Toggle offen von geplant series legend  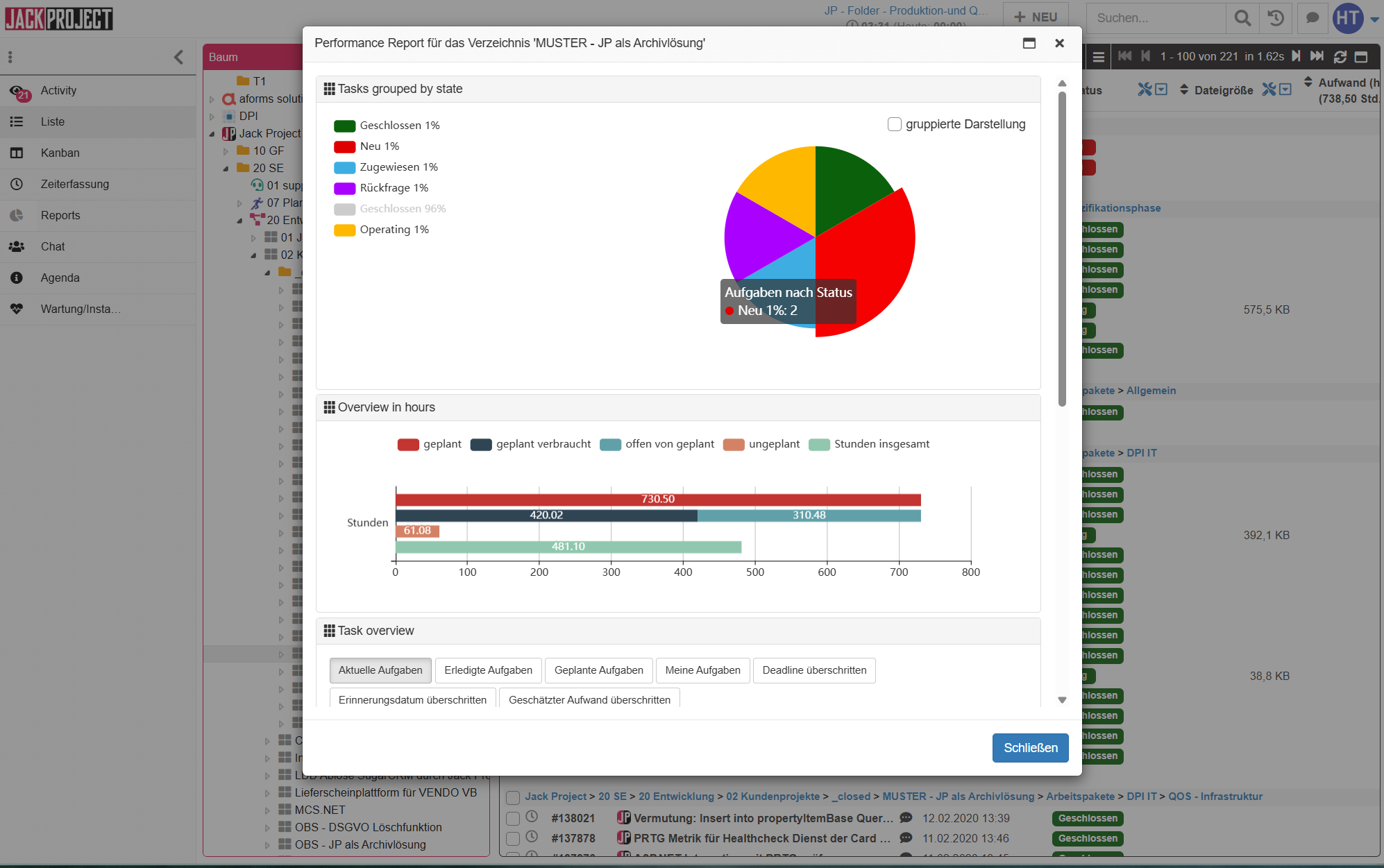(x=657, y=444)
